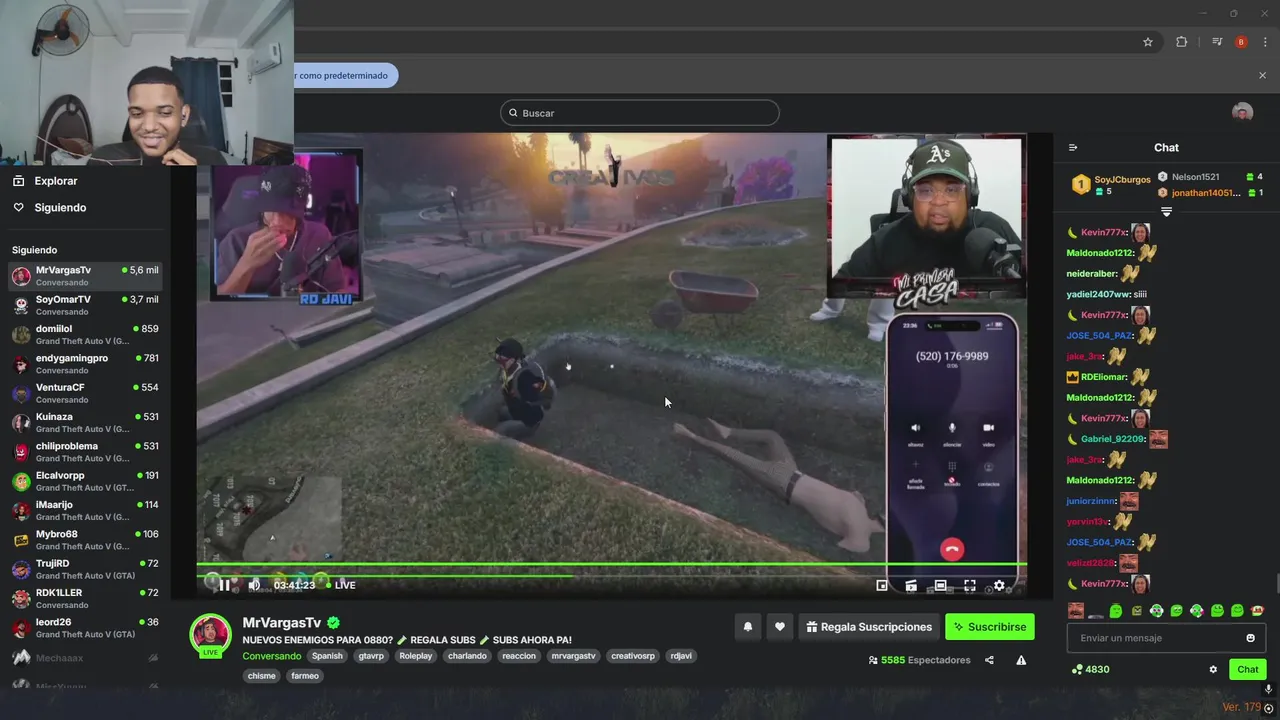Collapse the chat panel arrow icon
1280x720 pixels.
pos(1073,148)
